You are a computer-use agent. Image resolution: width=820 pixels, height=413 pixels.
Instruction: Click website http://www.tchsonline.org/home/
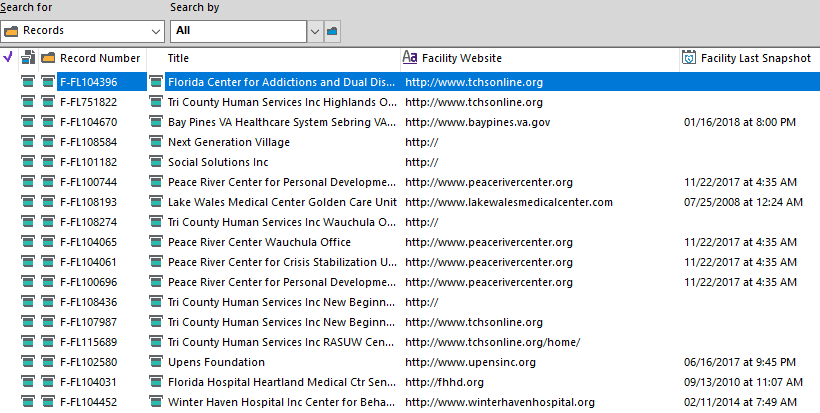[x=493, y=342]
